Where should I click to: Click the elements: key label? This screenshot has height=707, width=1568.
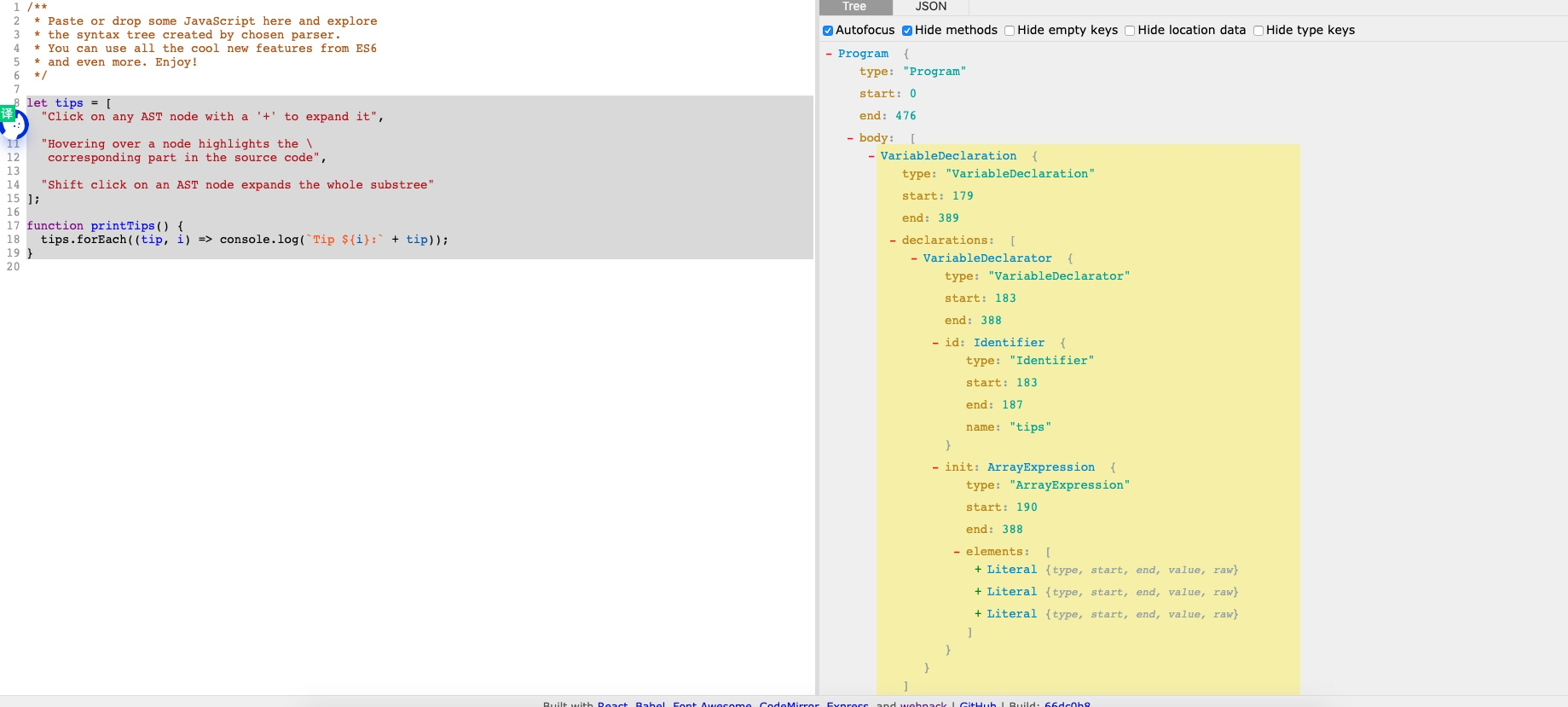(998, 552)
